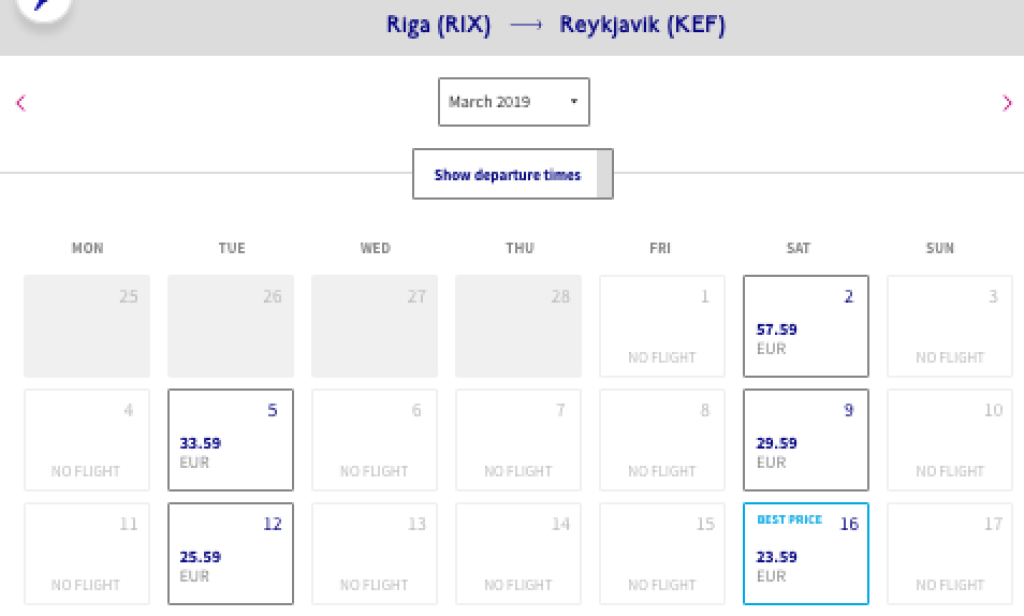Click the Thursday March 7 date cell

pyautogui.click(x=518, y=440)
